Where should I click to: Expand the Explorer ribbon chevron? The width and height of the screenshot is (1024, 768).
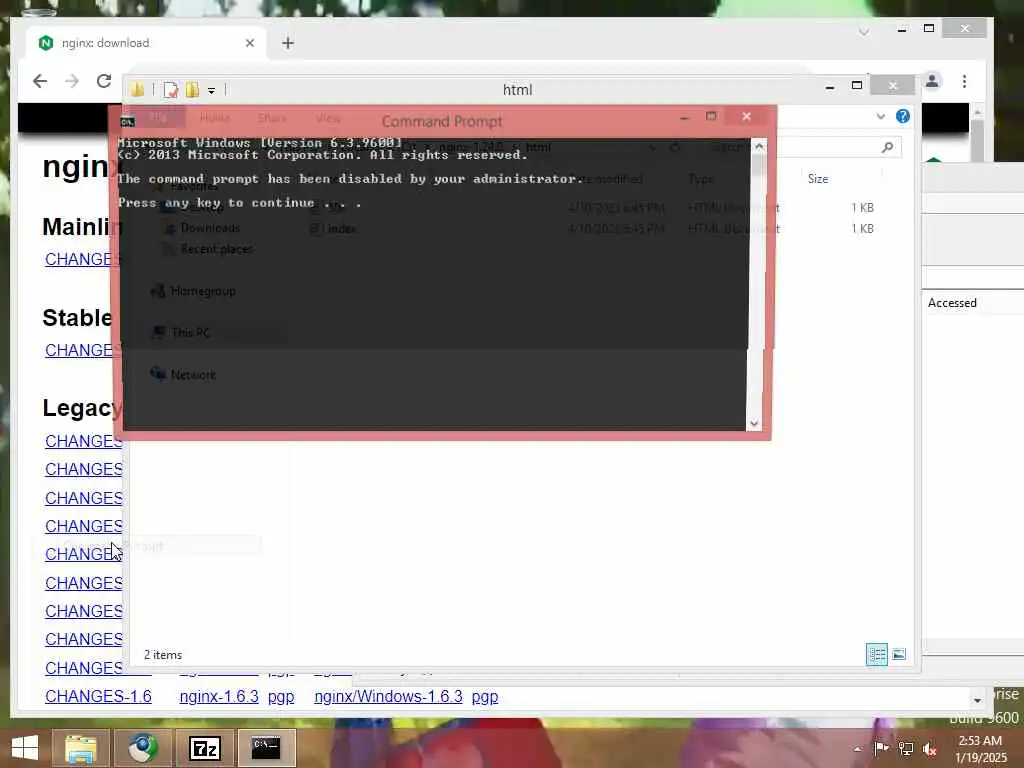point(880,116)
